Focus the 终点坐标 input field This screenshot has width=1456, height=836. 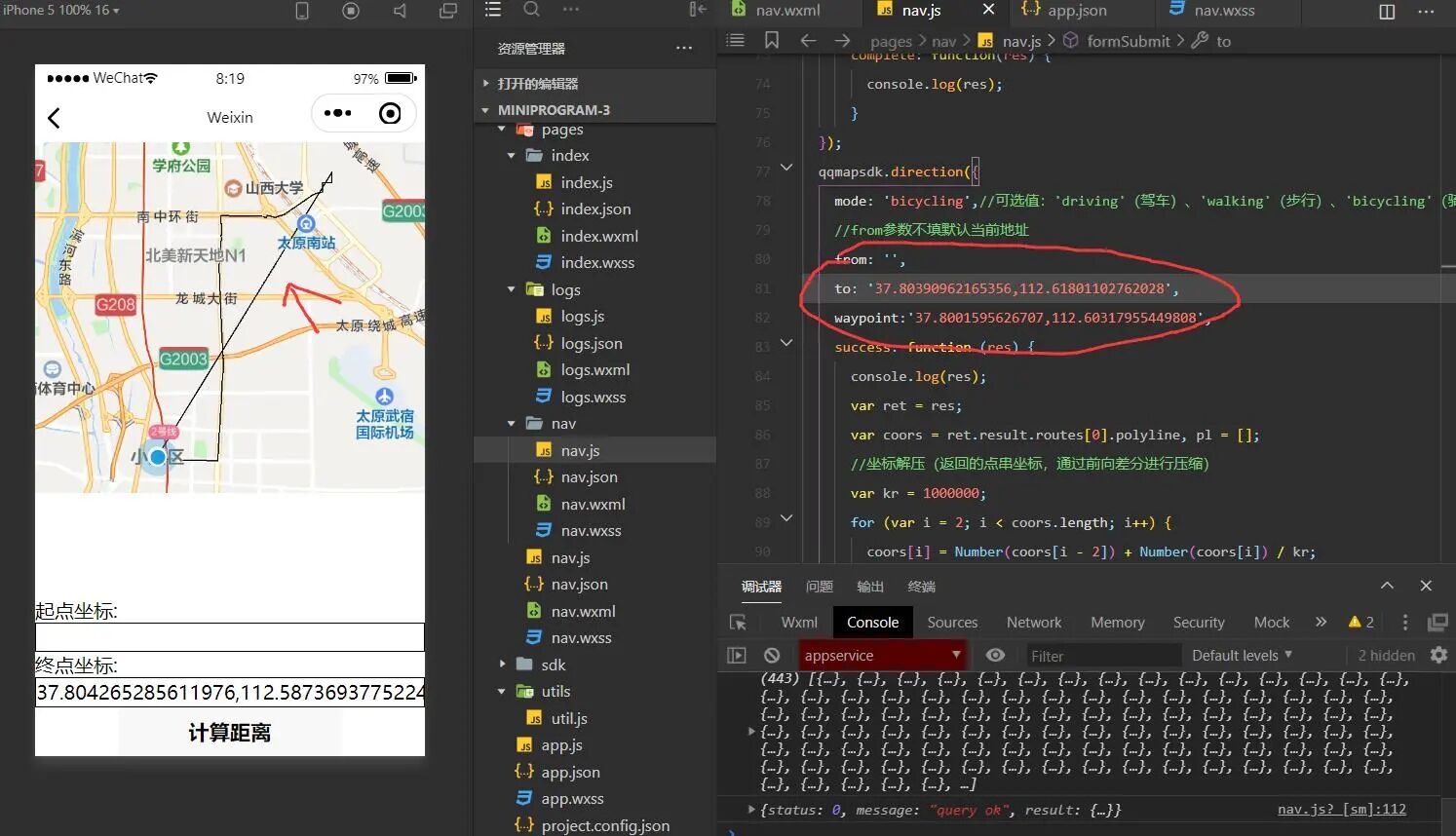tap(230, 693)
